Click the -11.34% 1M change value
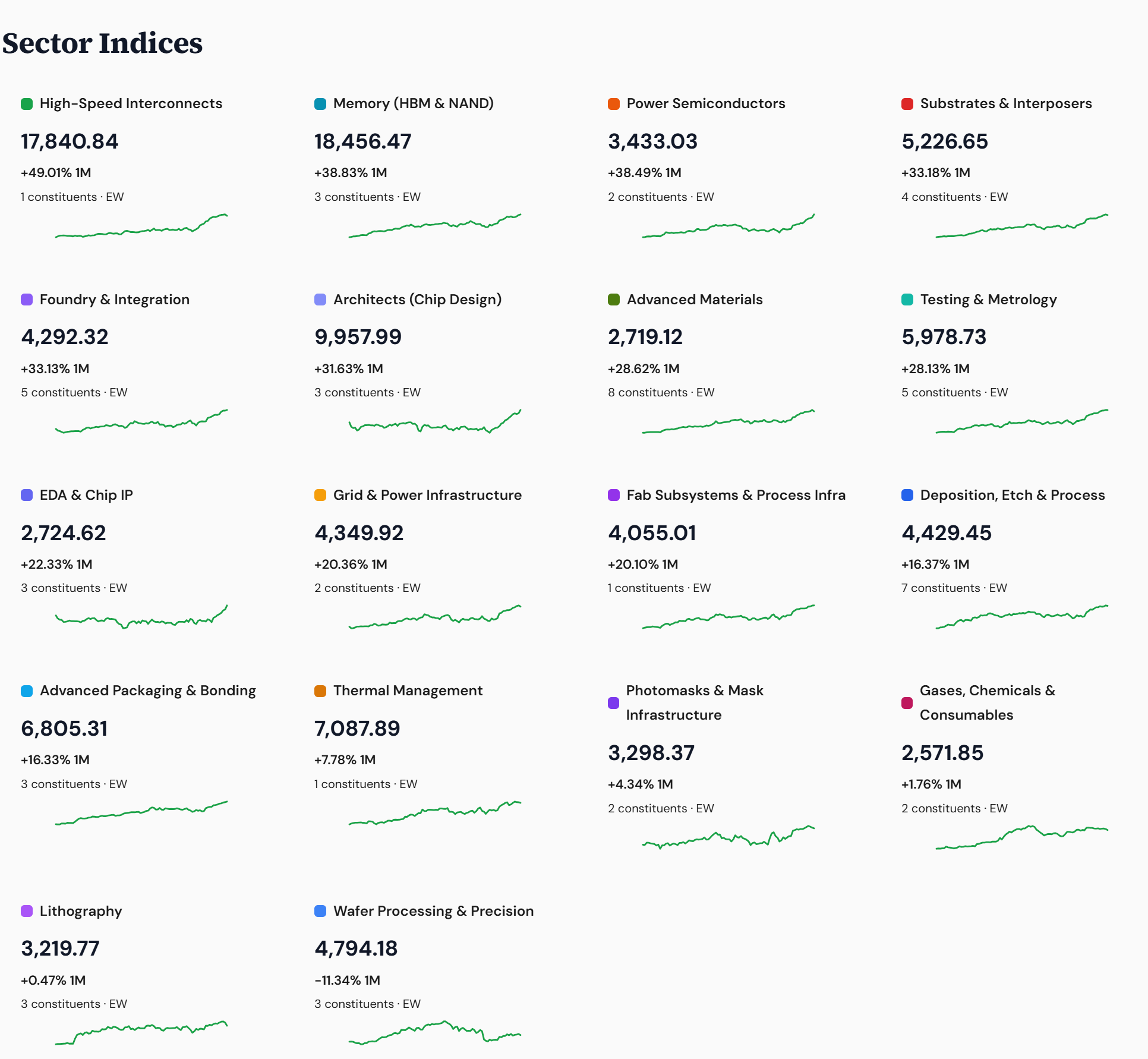1148x1059 pixels. (x=346, y=981)
